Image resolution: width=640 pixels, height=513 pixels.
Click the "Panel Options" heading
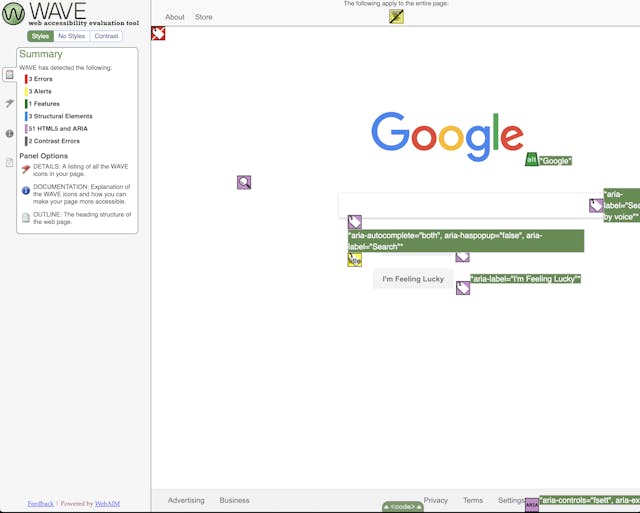point(43,156)
